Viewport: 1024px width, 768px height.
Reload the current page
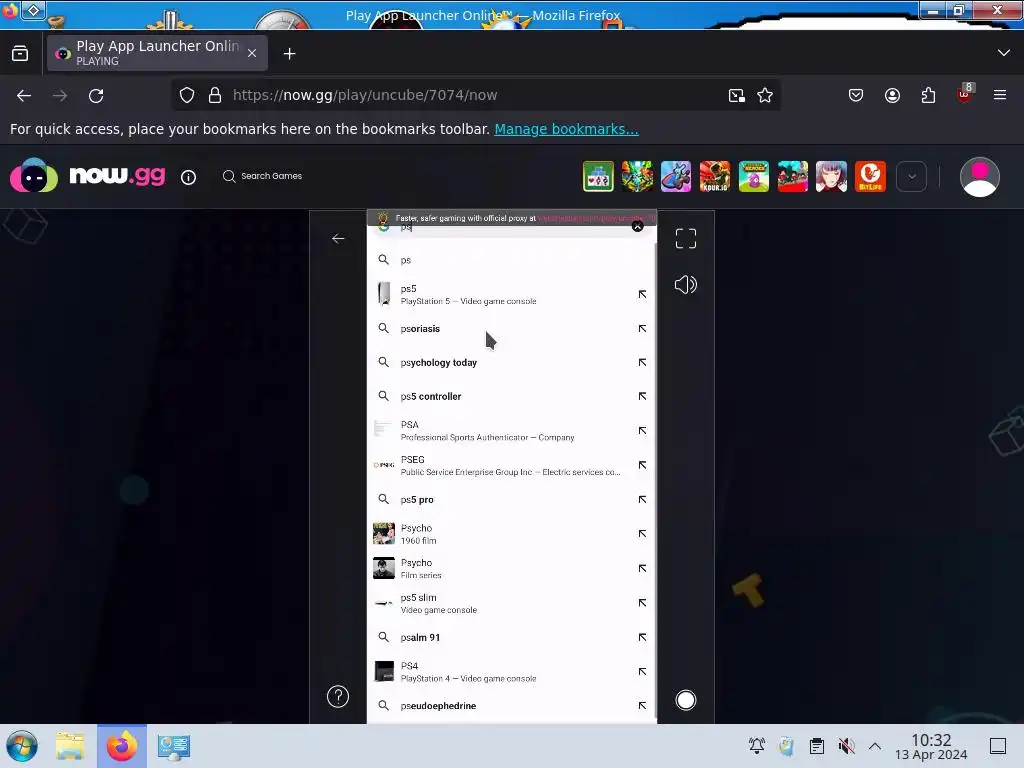(x=96, y=95)
